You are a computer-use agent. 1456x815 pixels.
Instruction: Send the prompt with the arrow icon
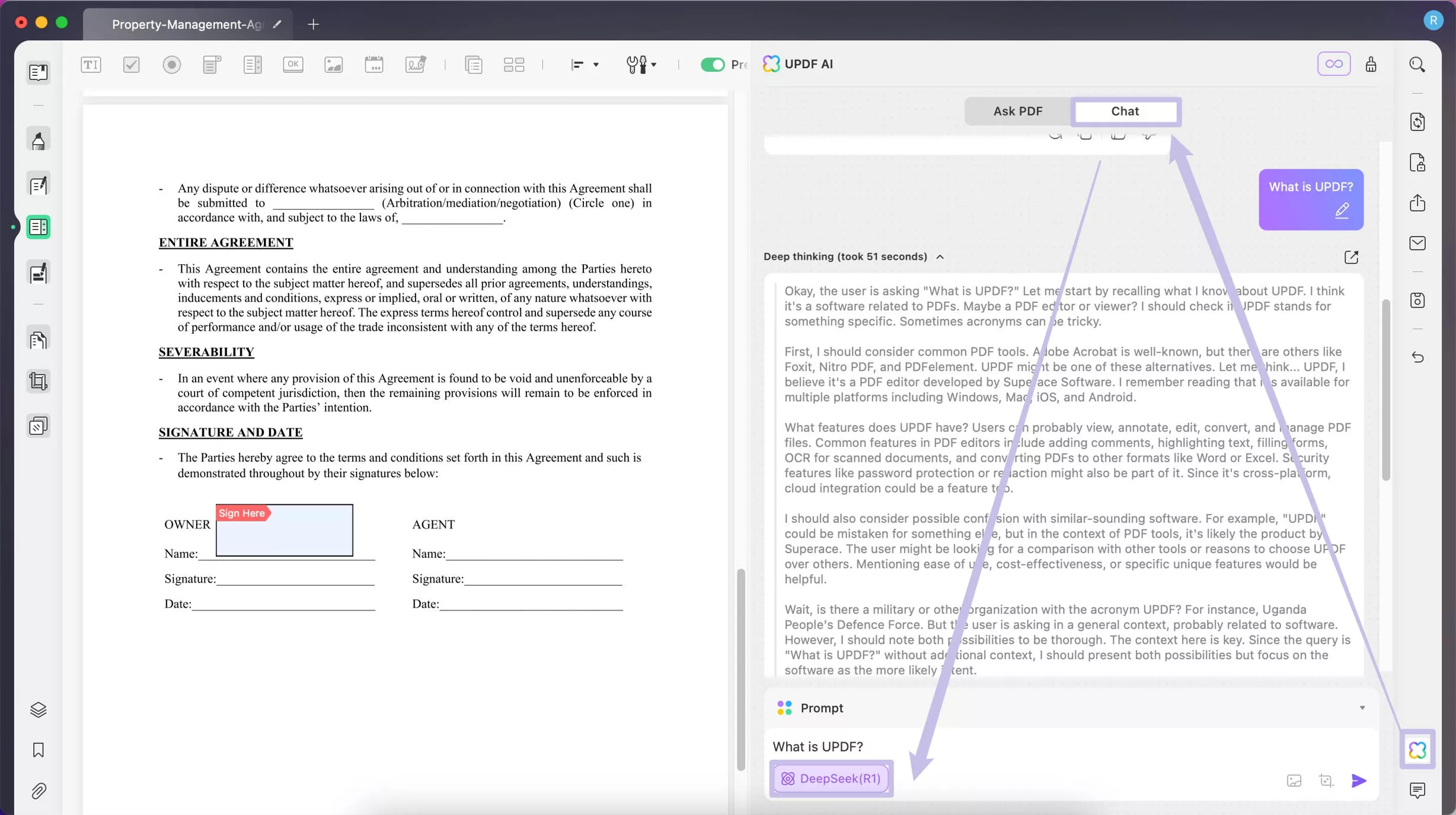[x=1358, y=781]
